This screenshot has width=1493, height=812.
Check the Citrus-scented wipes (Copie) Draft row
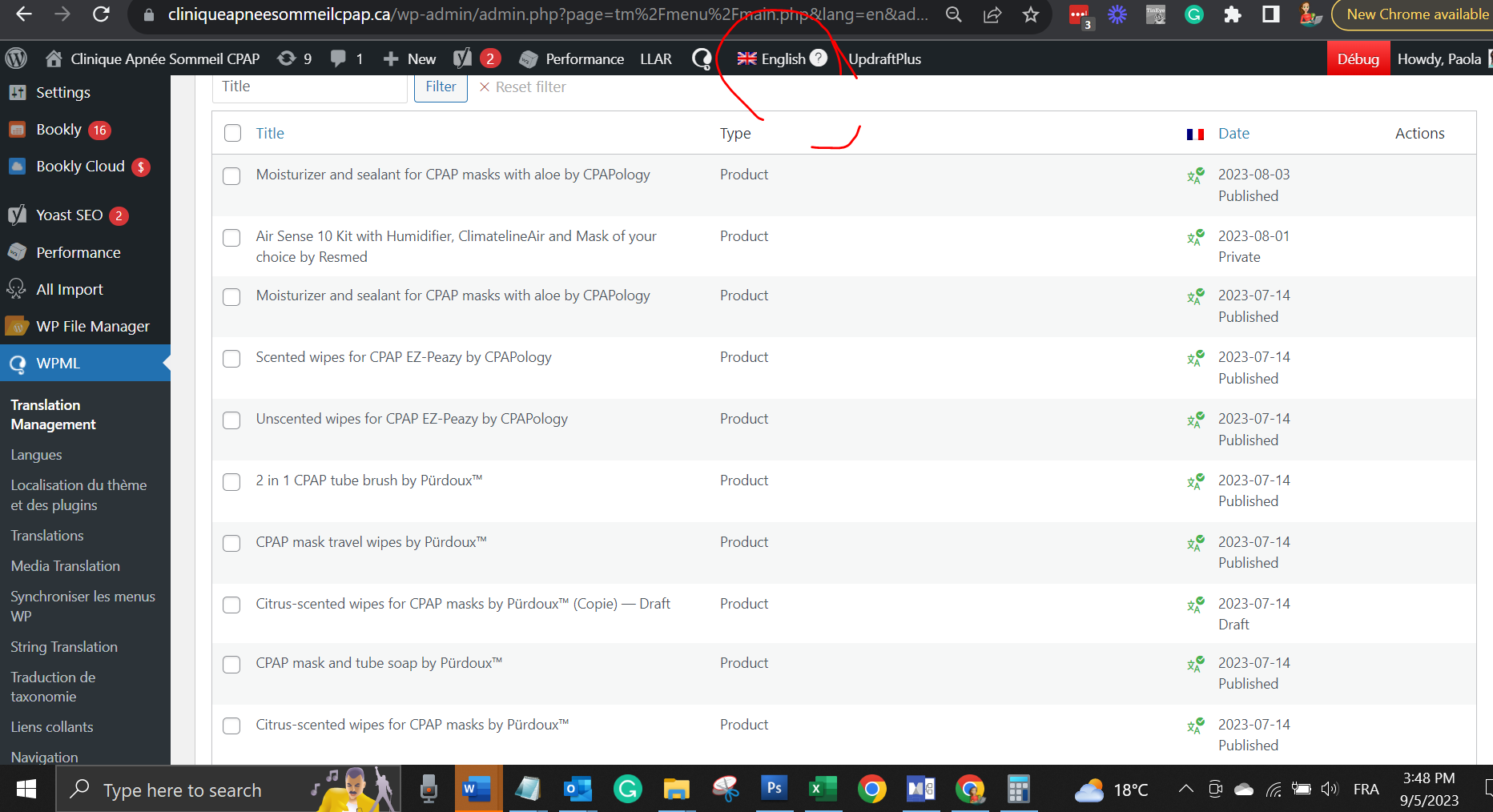[231, 605]
